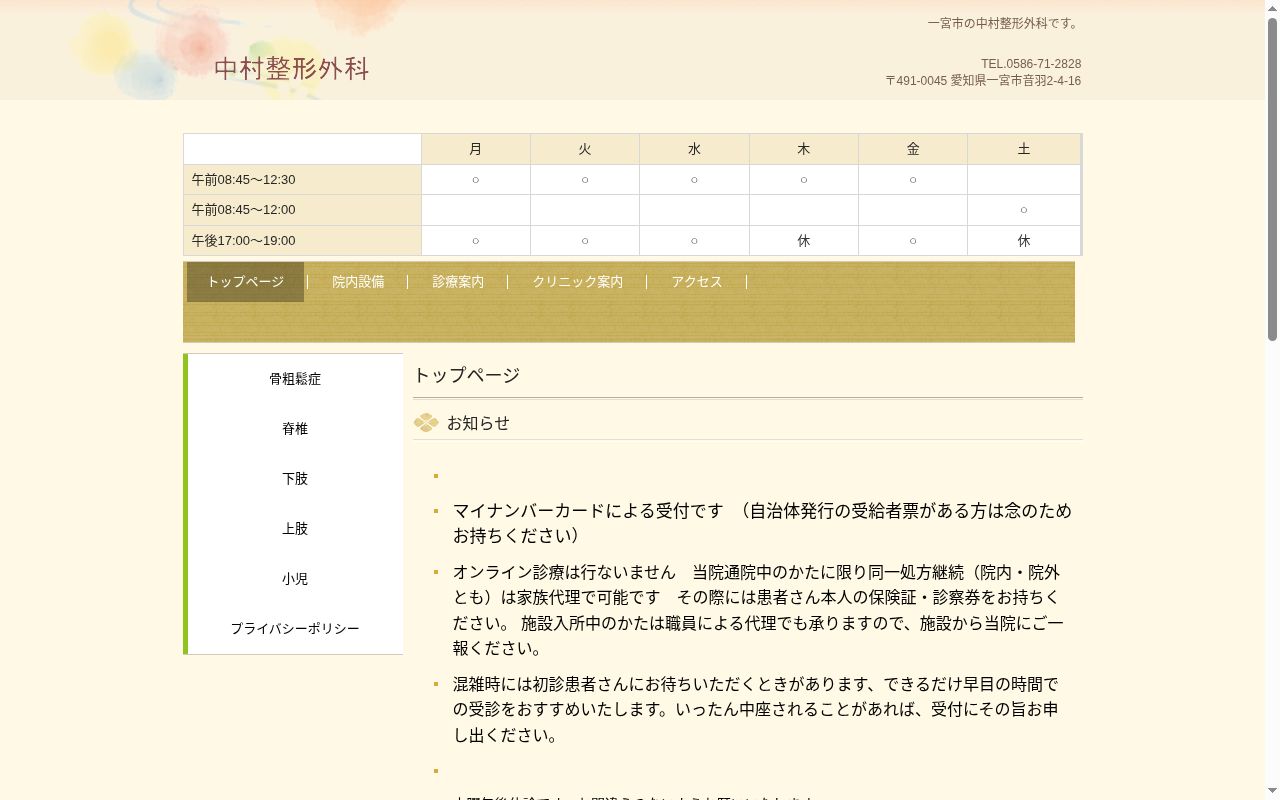Open プライバシーポリシー in the sidebar
The height and width of the screenshot is (800, 1280).
pyautogui.click(x=295, y=629)
